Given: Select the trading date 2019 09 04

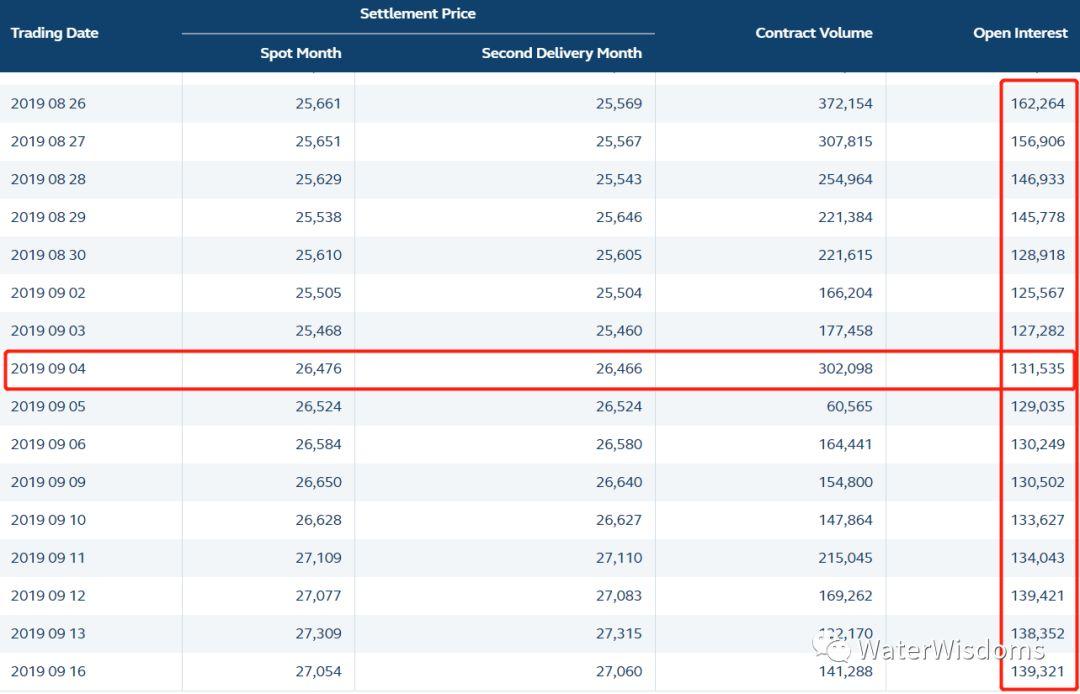Looking at the screenshot, I should coord(48,369).
